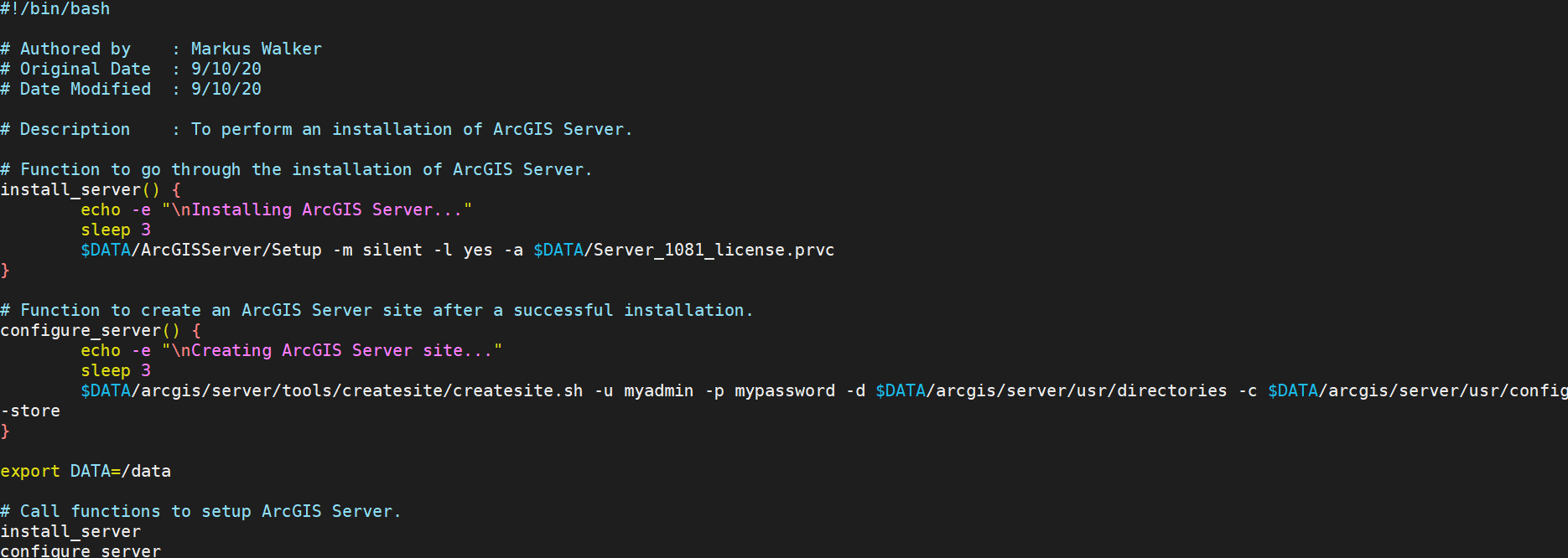Viewport: 1568px width, 558px height.
Task: Click closing brace of install_server function
Action: [5, 270]
